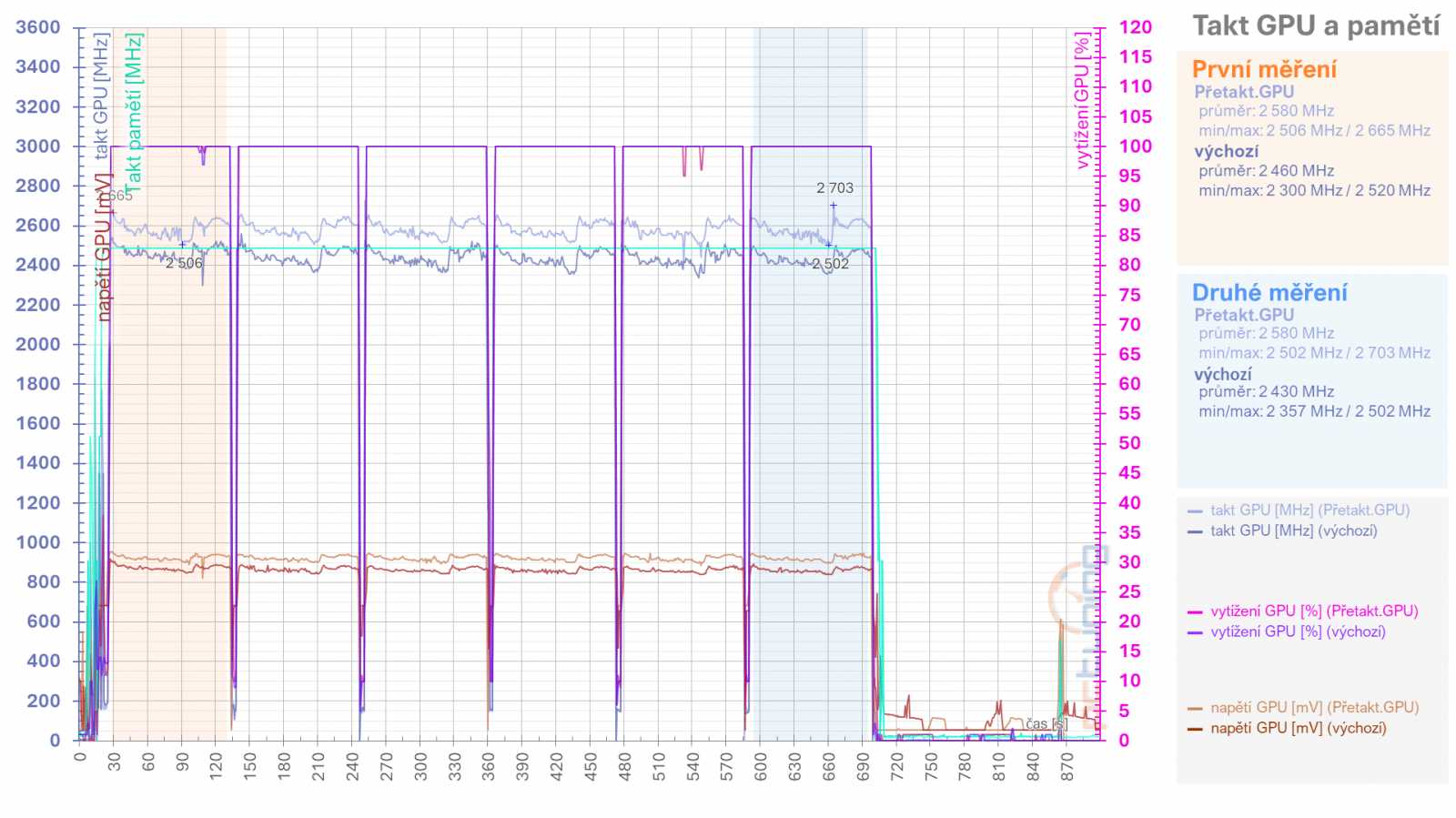Click the 360 tick on time axis
The image size is (1456, 818).
click(489, 766)
